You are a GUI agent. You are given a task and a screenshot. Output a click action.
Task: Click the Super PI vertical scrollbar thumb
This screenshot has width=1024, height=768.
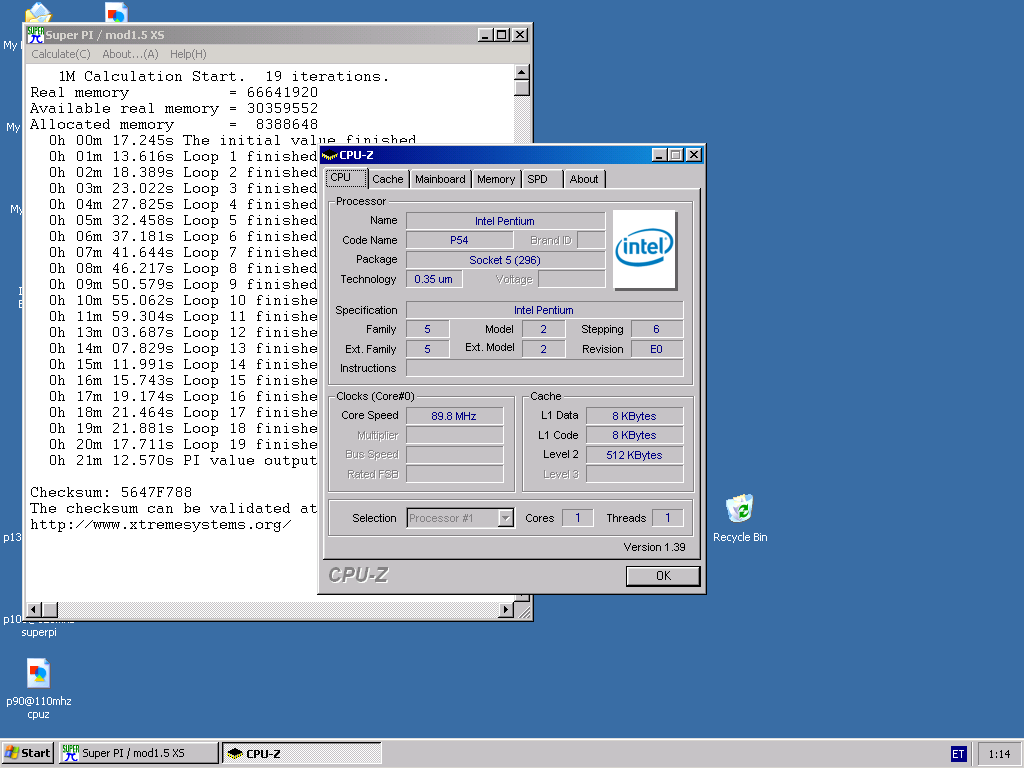tap(521, 88)
